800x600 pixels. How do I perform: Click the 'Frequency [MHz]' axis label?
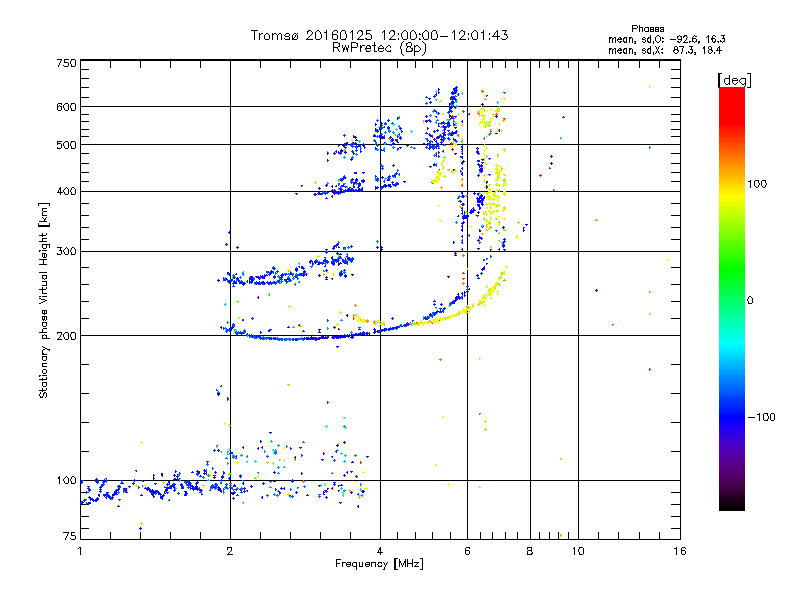pos(379,564)
